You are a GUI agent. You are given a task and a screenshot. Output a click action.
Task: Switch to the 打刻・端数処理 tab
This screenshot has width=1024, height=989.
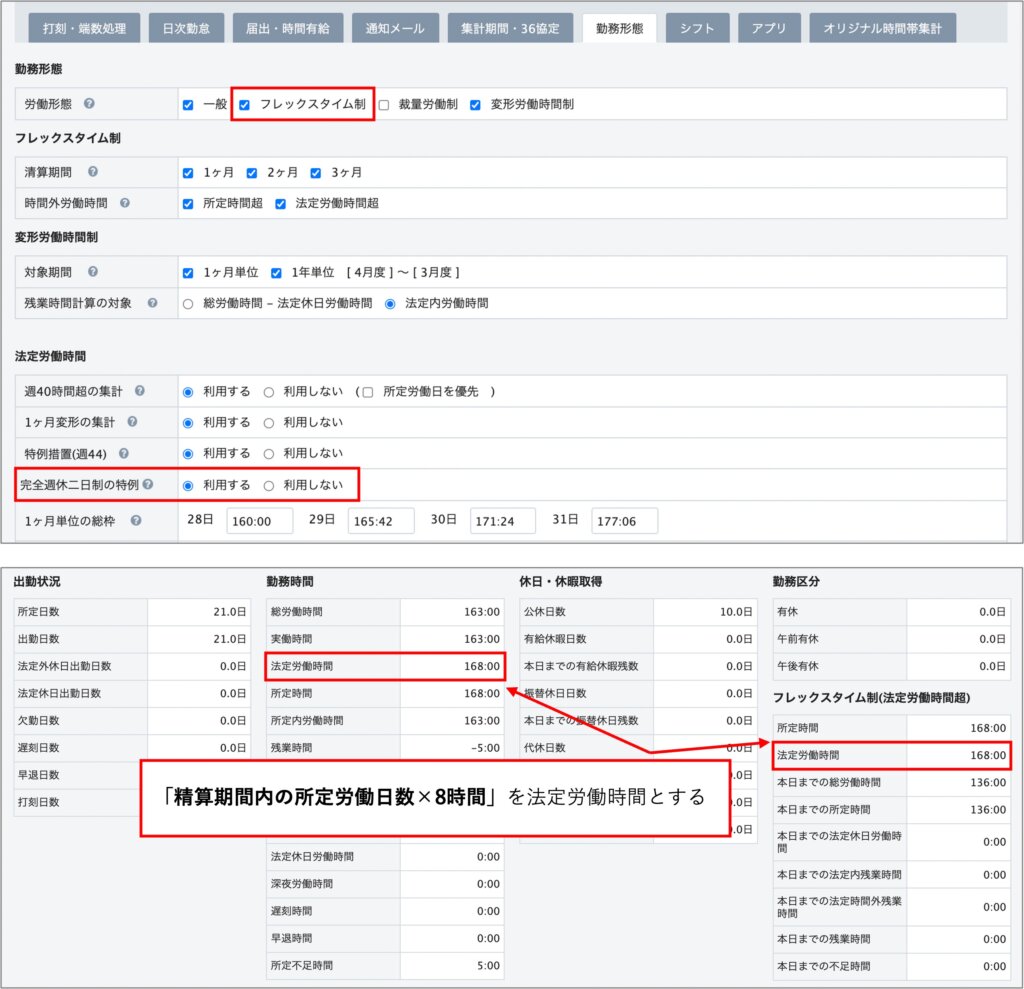click(85, 29)
